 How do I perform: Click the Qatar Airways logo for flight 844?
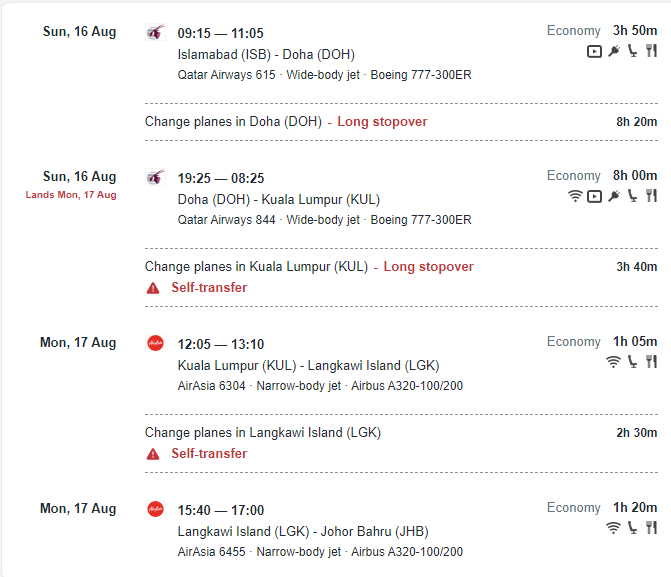[155, 177]
